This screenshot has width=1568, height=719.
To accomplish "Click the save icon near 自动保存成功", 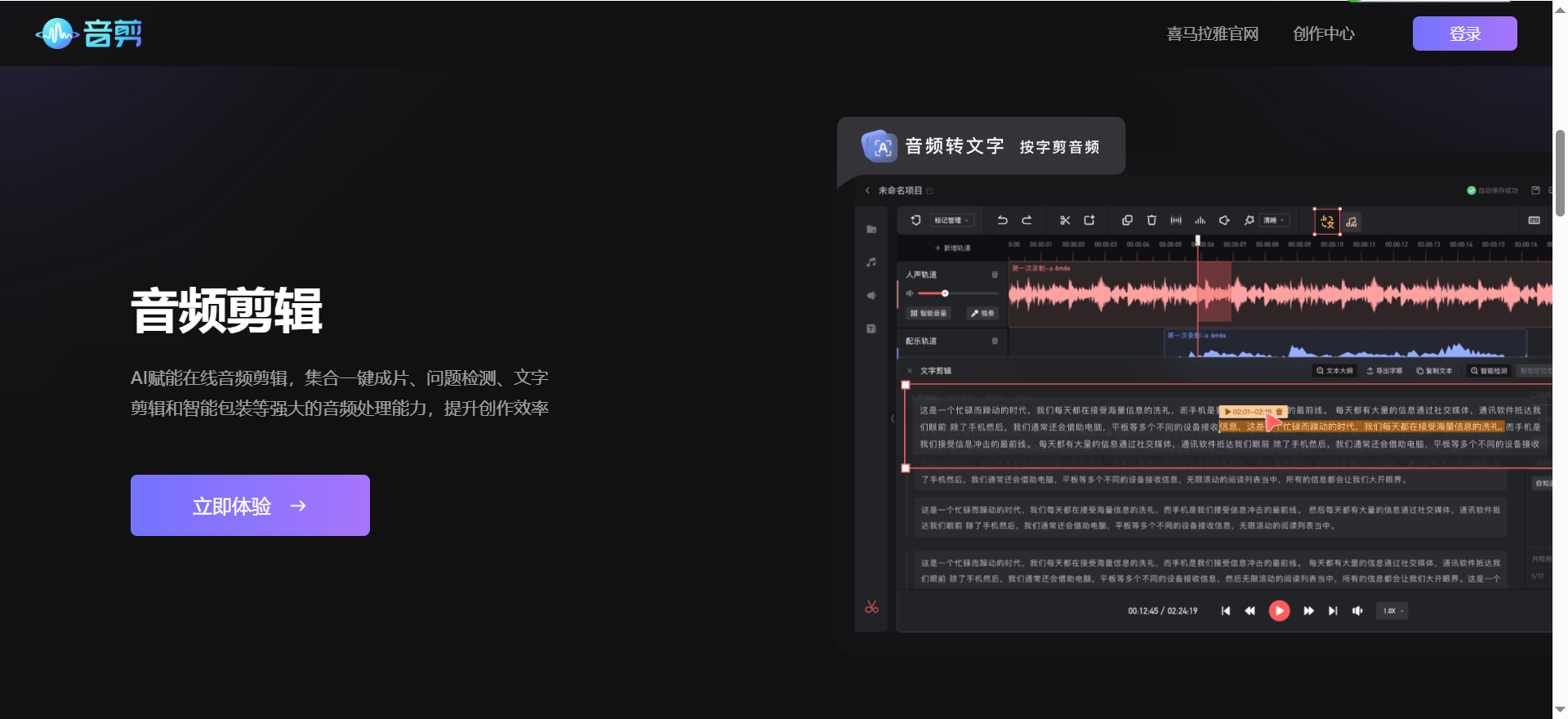I will click(x=1535, y=190).
